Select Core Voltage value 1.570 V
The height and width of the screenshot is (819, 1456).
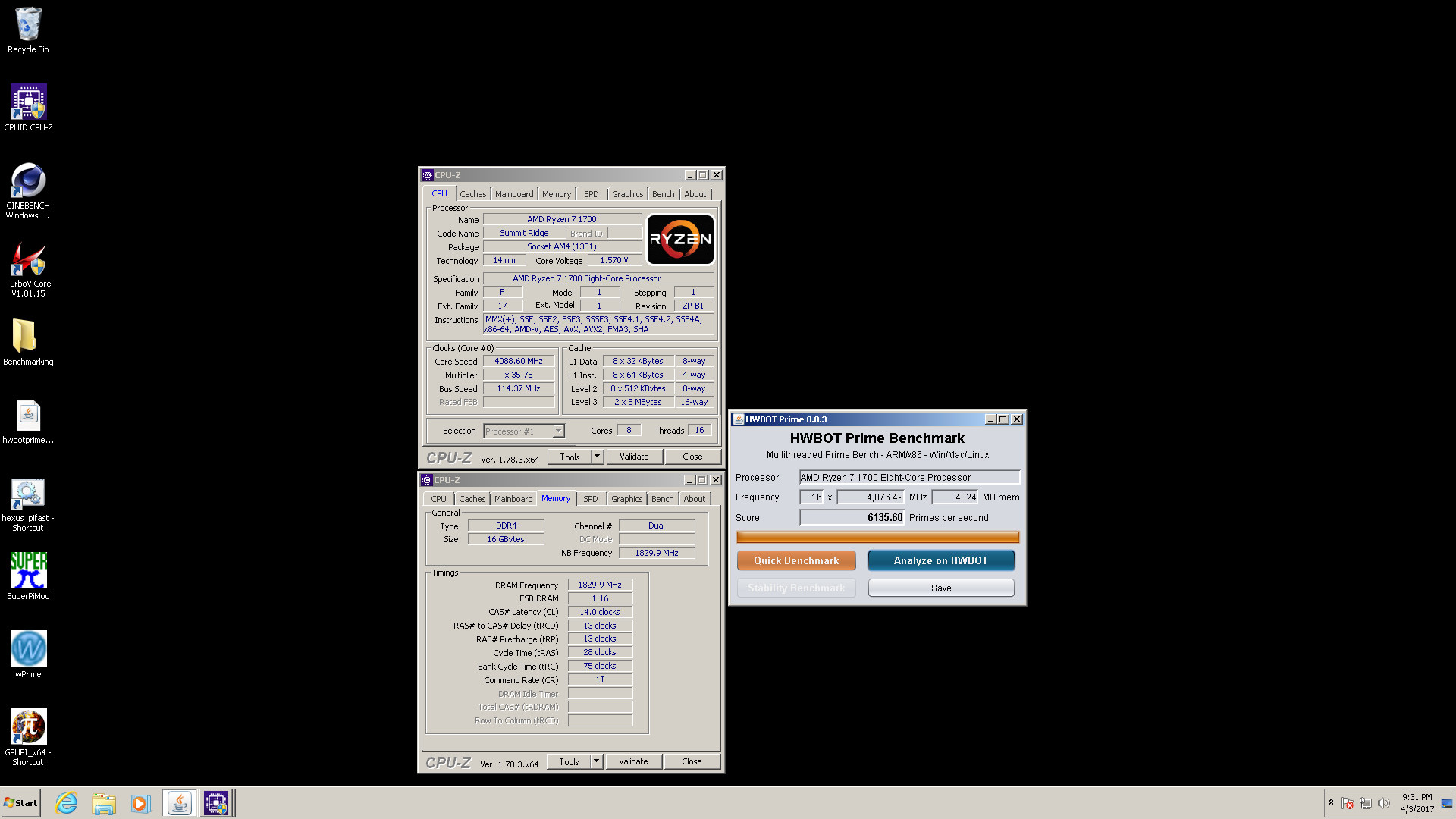tap(614, 261)
